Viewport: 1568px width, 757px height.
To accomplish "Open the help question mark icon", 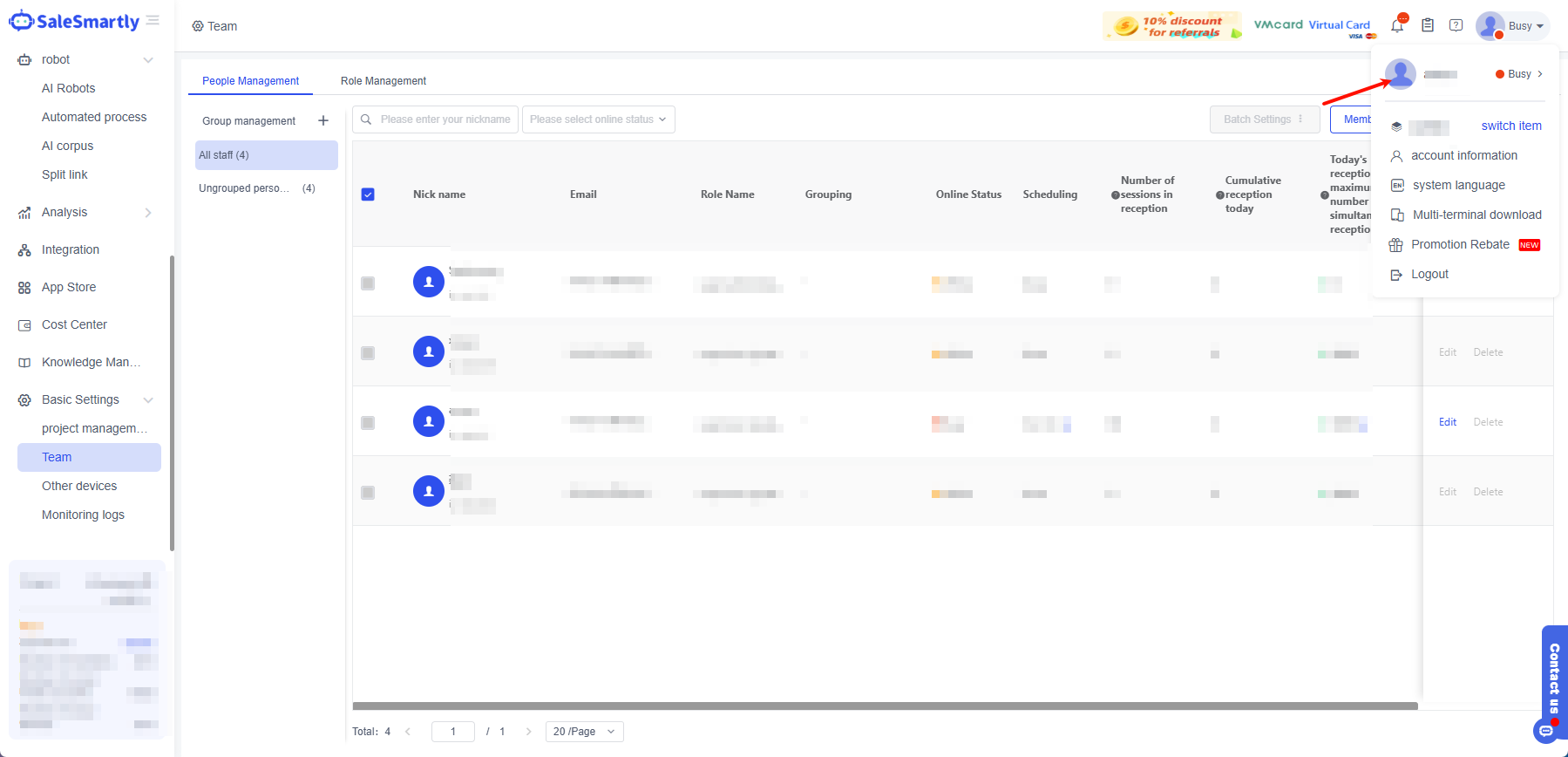I will click(x=1456, y=25).
